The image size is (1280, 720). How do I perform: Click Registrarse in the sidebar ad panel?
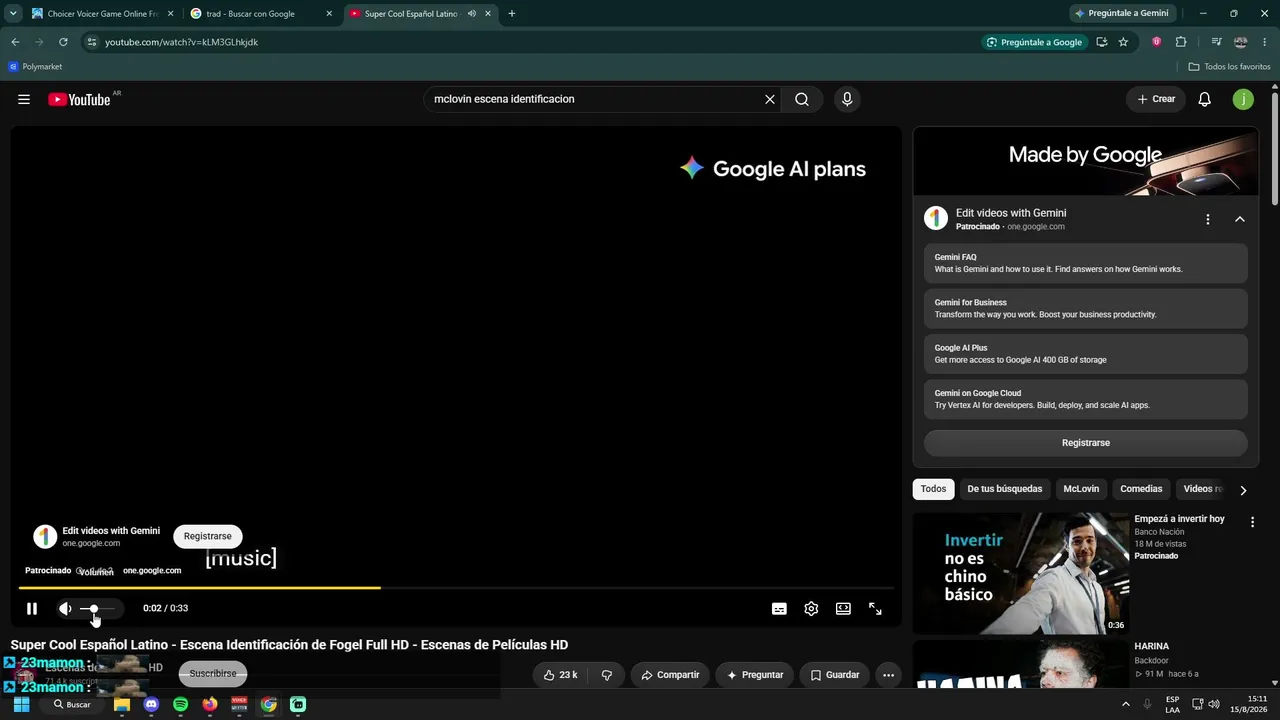(1085, 443)
